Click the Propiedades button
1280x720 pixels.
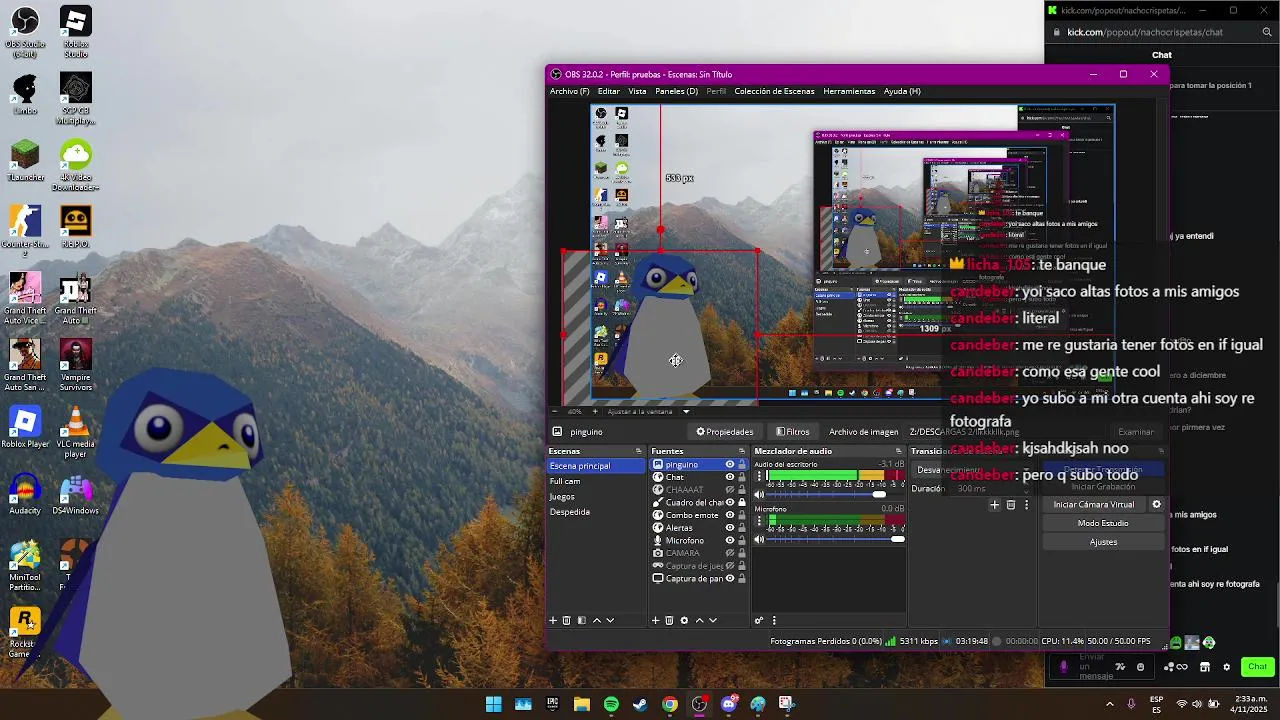tap(724, 432)
